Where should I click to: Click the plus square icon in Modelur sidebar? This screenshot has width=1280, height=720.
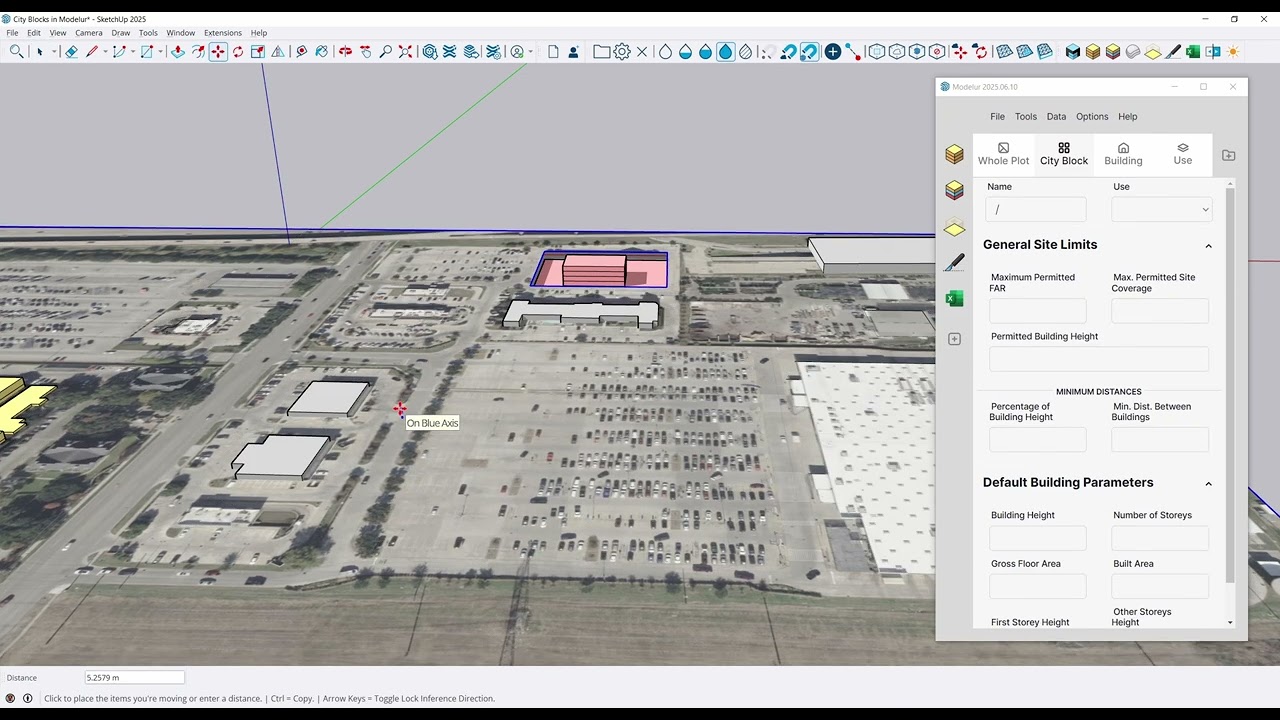point(954,339)
